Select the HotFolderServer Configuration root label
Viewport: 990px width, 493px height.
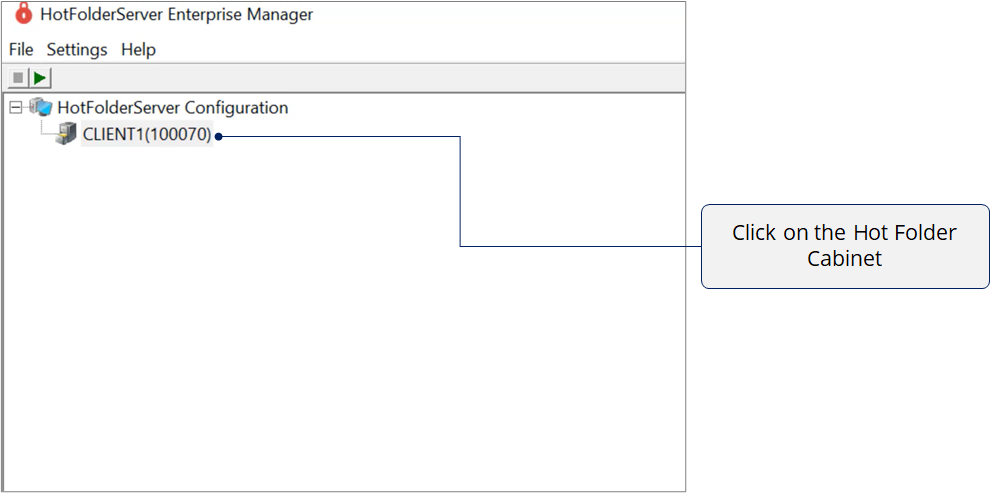[x=172, y=107]
